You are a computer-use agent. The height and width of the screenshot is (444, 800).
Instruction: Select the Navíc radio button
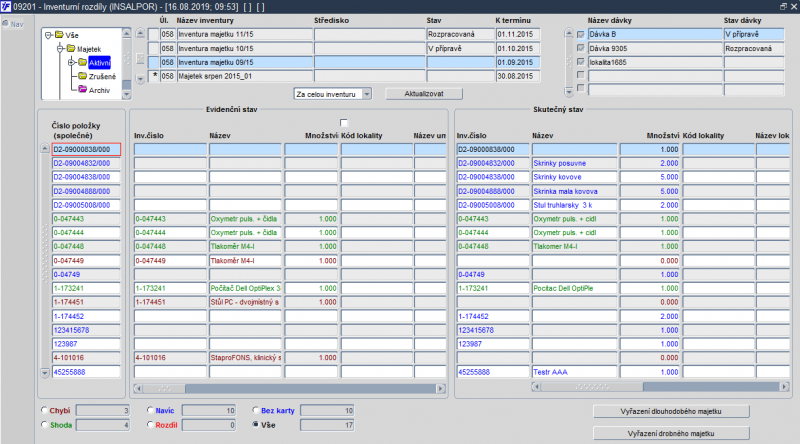(x=150, y=410)
